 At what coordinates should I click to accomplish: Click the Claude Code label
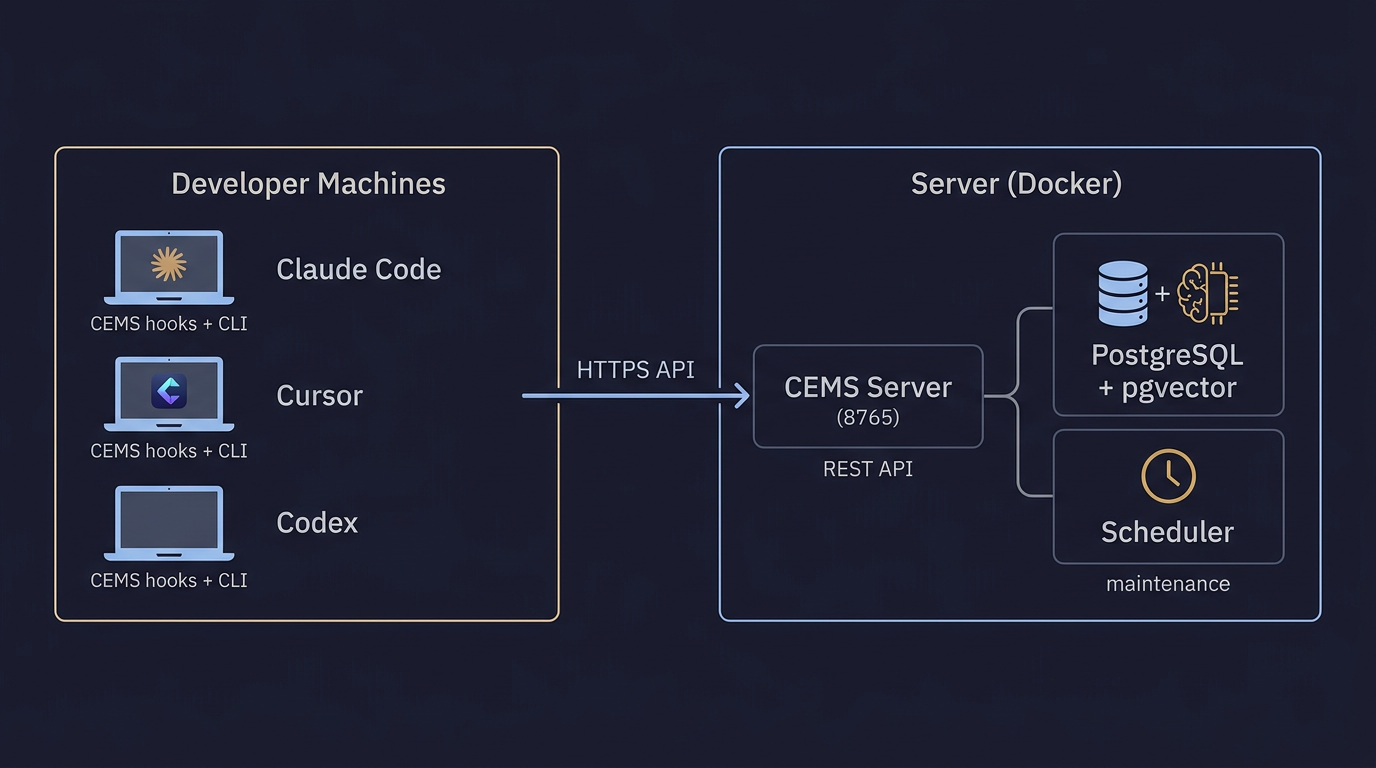coord(358,269)
